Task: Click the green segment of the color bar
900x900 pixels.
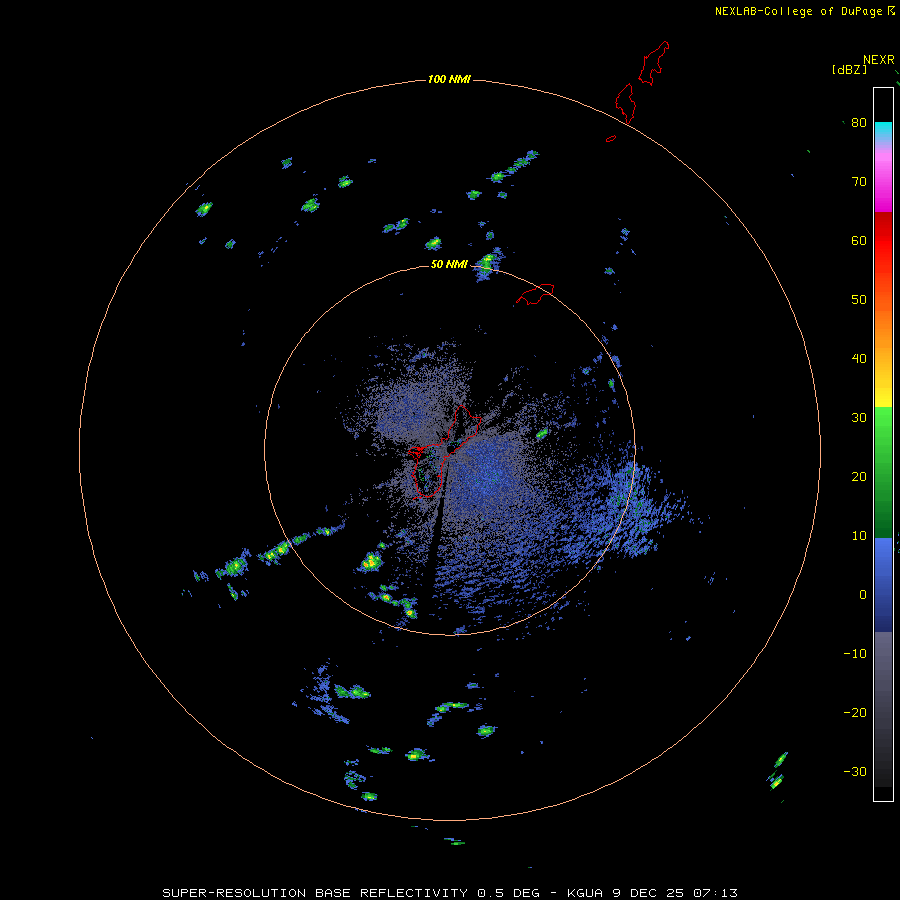Action: [883, 472]
